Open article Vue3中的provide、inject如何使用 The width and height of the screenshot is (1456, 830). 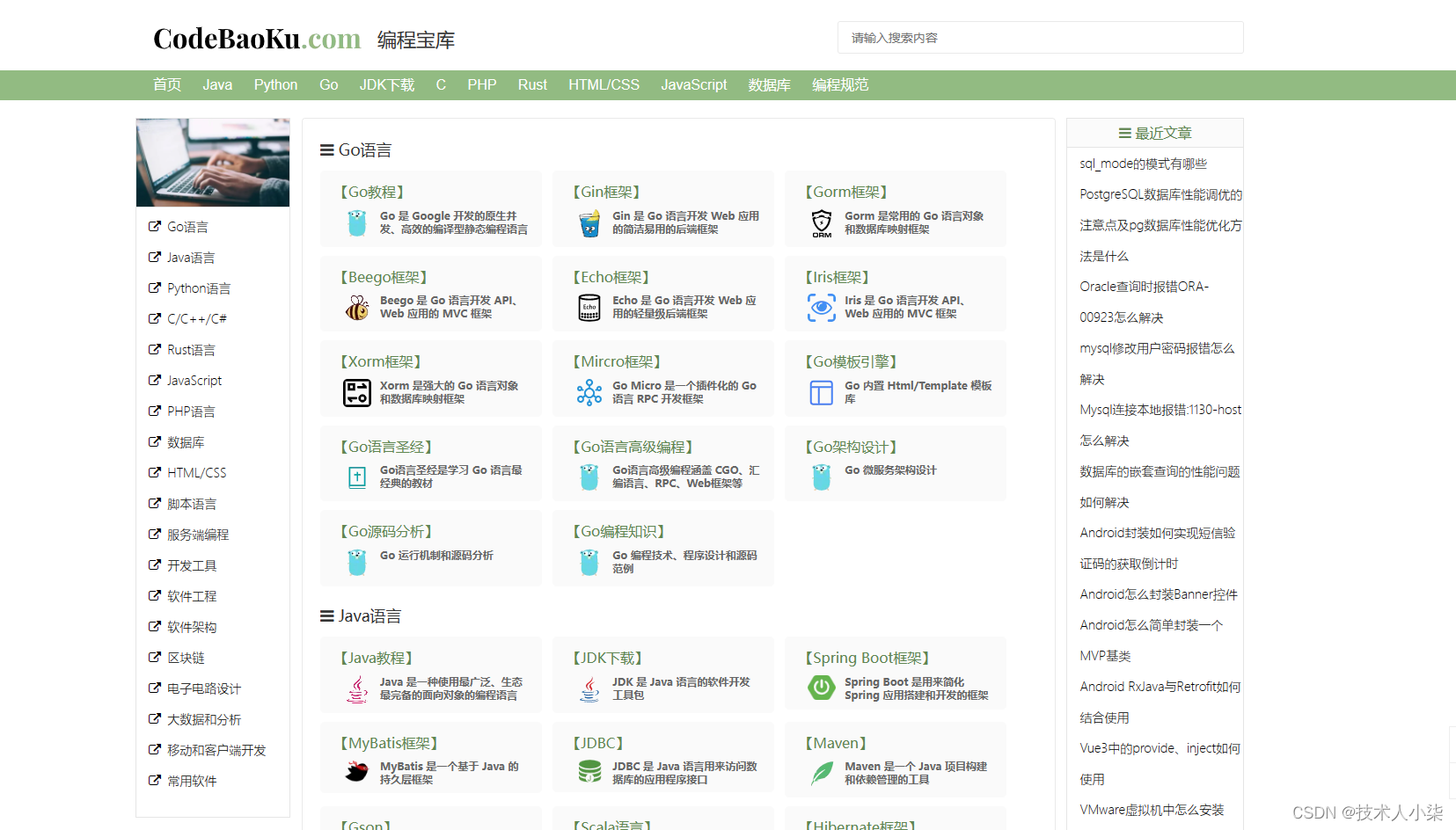1160,763
